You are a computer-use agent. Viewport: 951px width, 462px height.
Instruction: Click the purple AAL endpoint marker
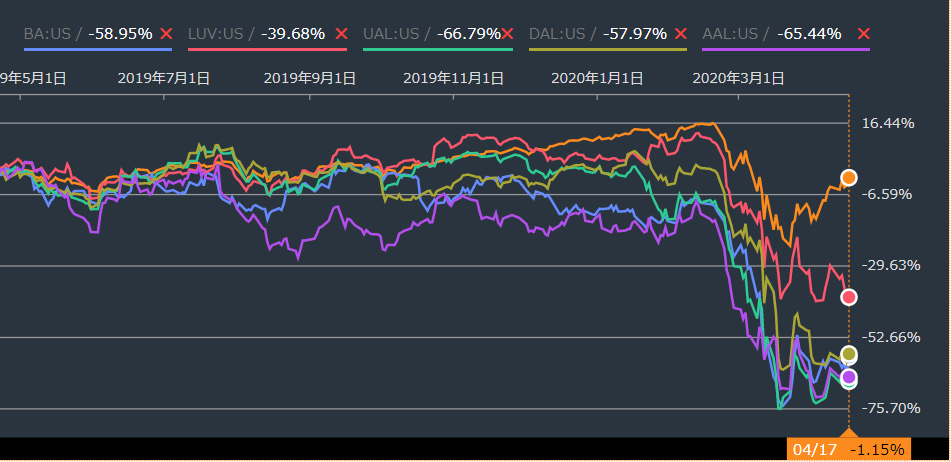849,377
